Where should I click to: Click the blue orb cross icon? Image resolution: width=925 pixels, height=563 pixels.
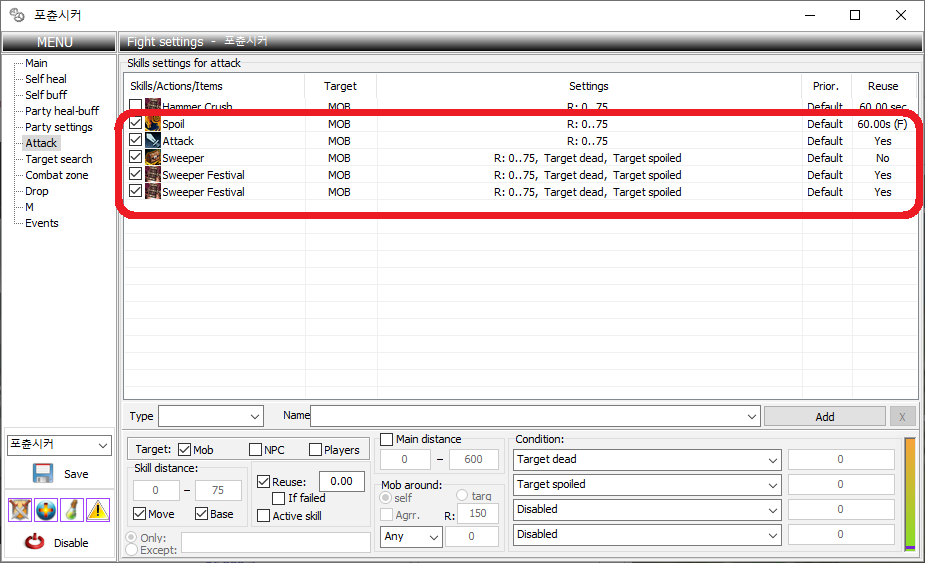(x=45, y=510)
